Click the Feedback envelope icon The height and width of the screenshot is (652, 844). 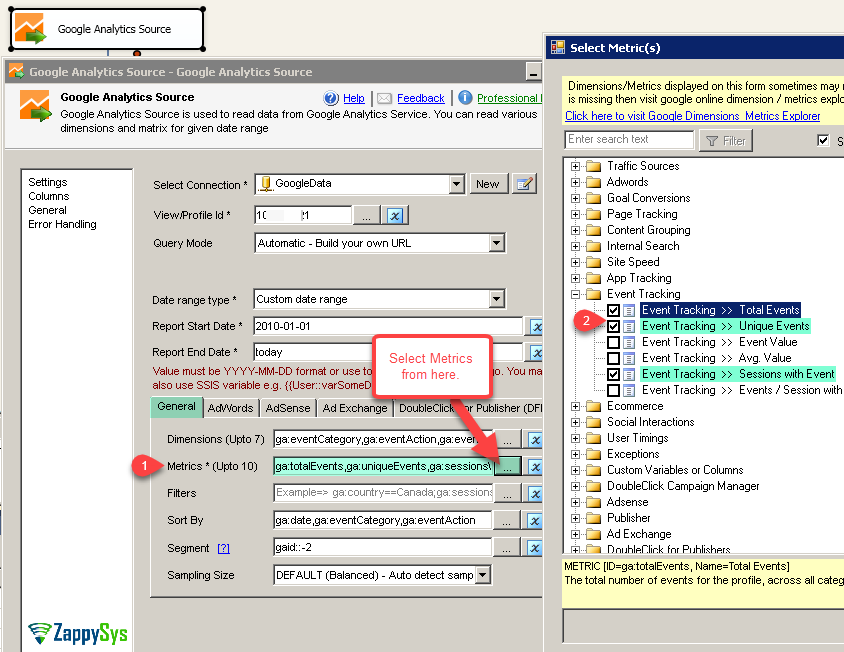384,98
